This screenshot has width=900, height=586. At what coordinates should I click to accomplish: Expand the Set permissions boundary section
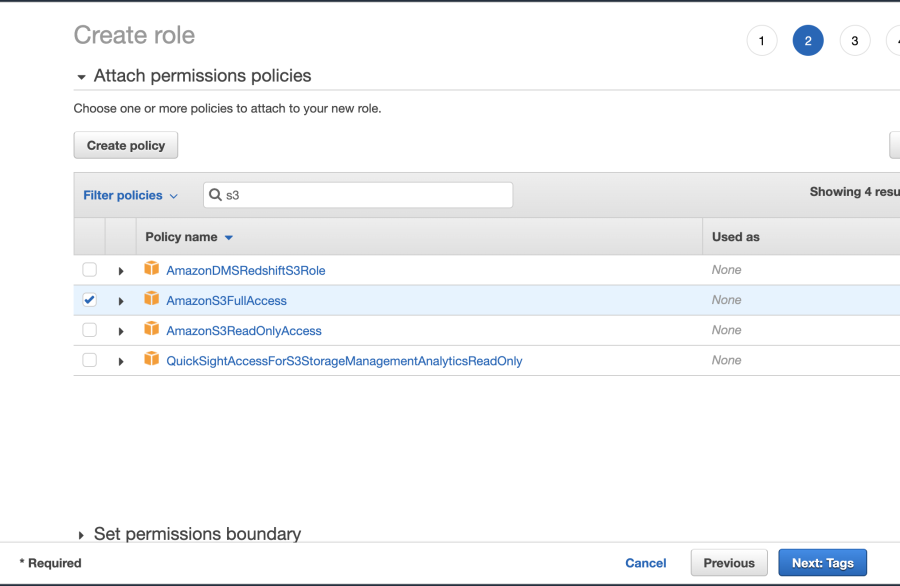[x=81, y=535]
